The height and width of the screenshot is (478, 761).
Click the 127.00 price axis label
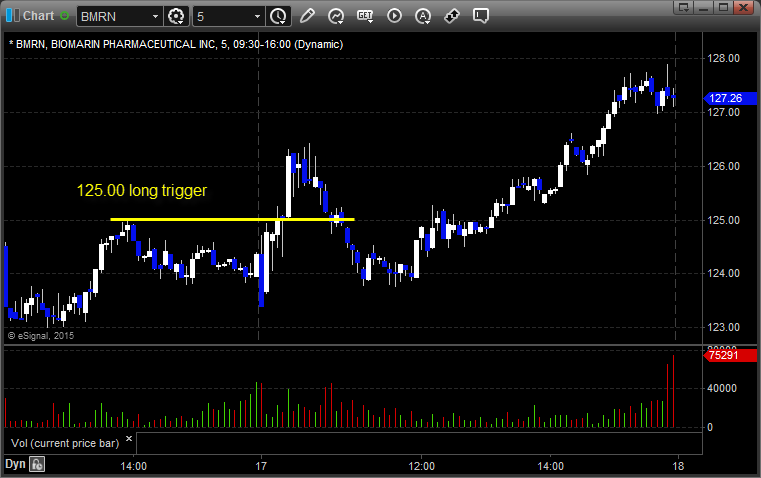(724, 112)
